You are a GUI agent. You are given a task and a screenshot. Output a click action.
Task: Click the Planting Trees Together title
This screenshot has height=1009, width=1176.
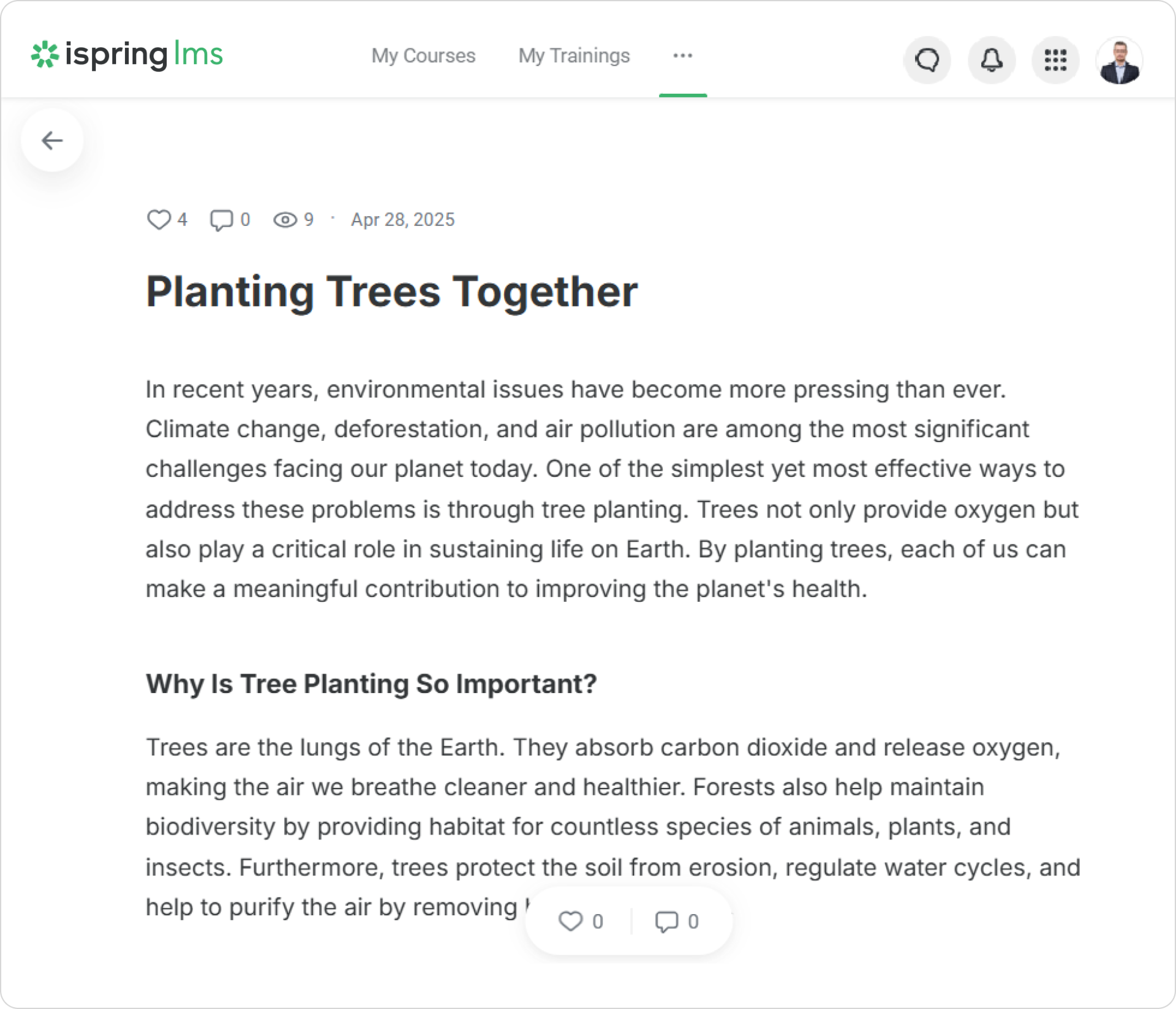coord(392,292)
